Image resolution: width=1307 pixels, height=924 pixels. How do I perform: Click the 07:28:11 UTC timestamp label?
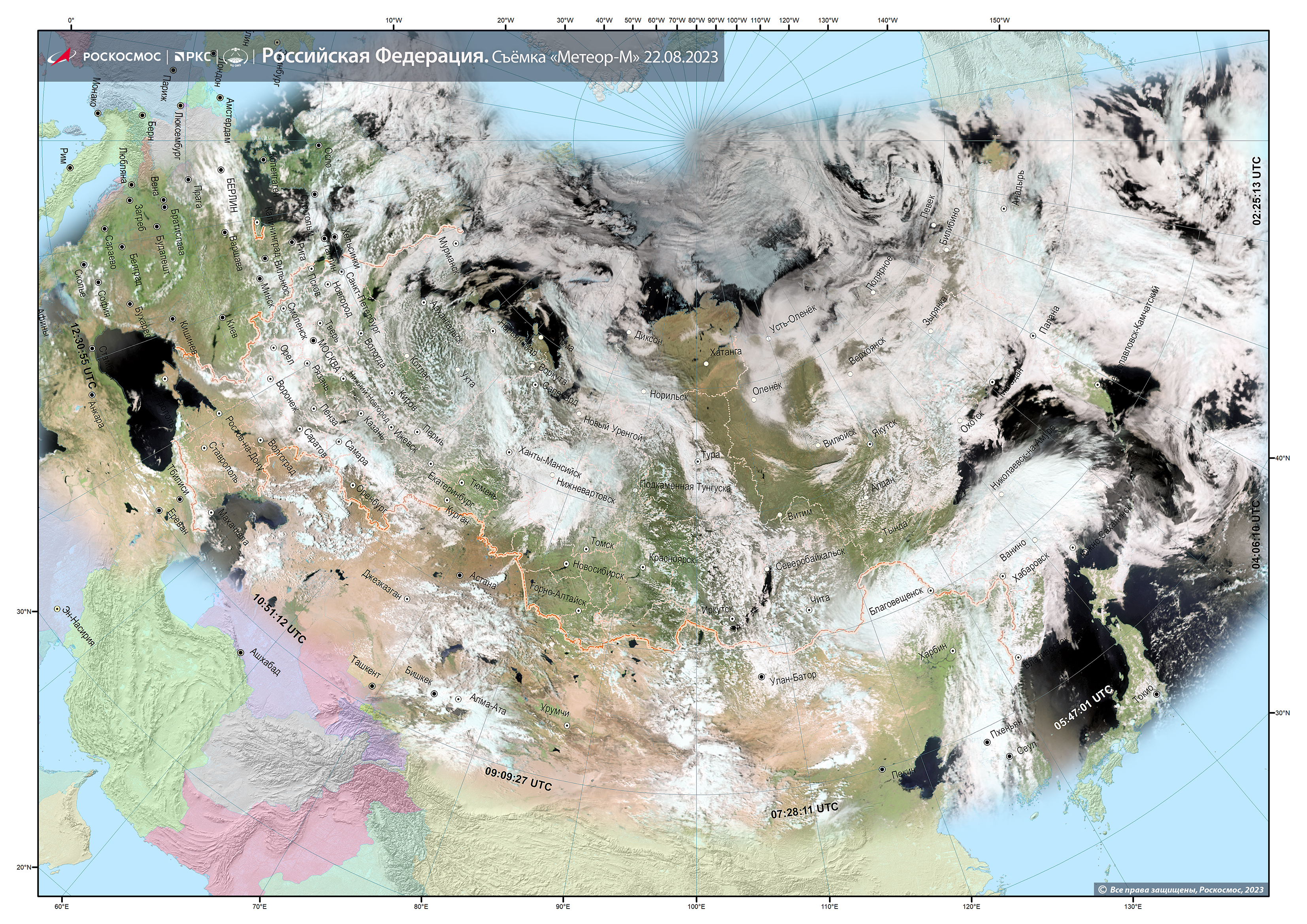804,811
